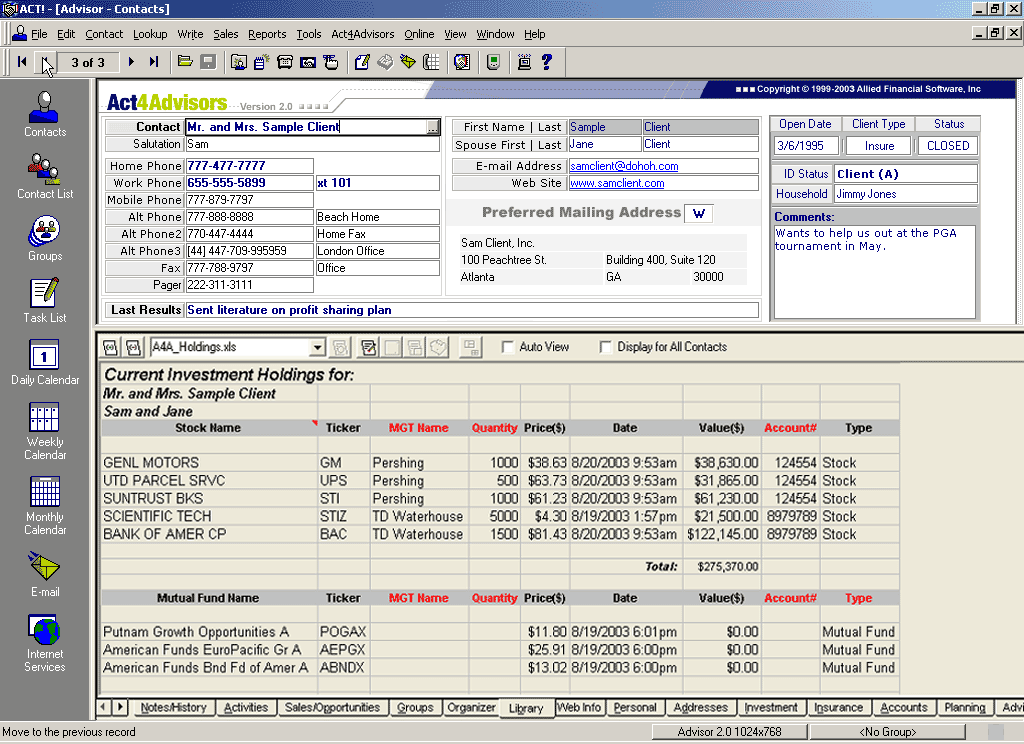This screenshot has width=1024, height=744.
Task: Switch to the Insurance tab
Action: [x=839, y=707]
